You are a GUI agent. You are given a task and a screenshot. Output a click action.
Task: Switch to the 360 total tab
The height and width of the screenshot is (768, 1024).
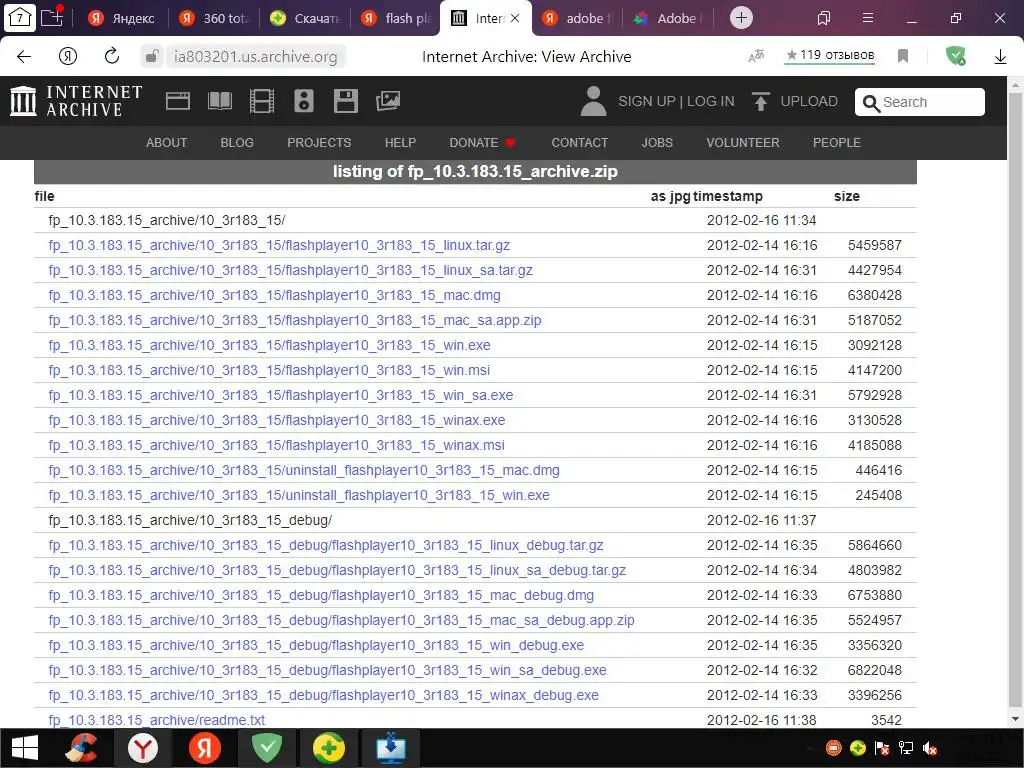(214, 18)
